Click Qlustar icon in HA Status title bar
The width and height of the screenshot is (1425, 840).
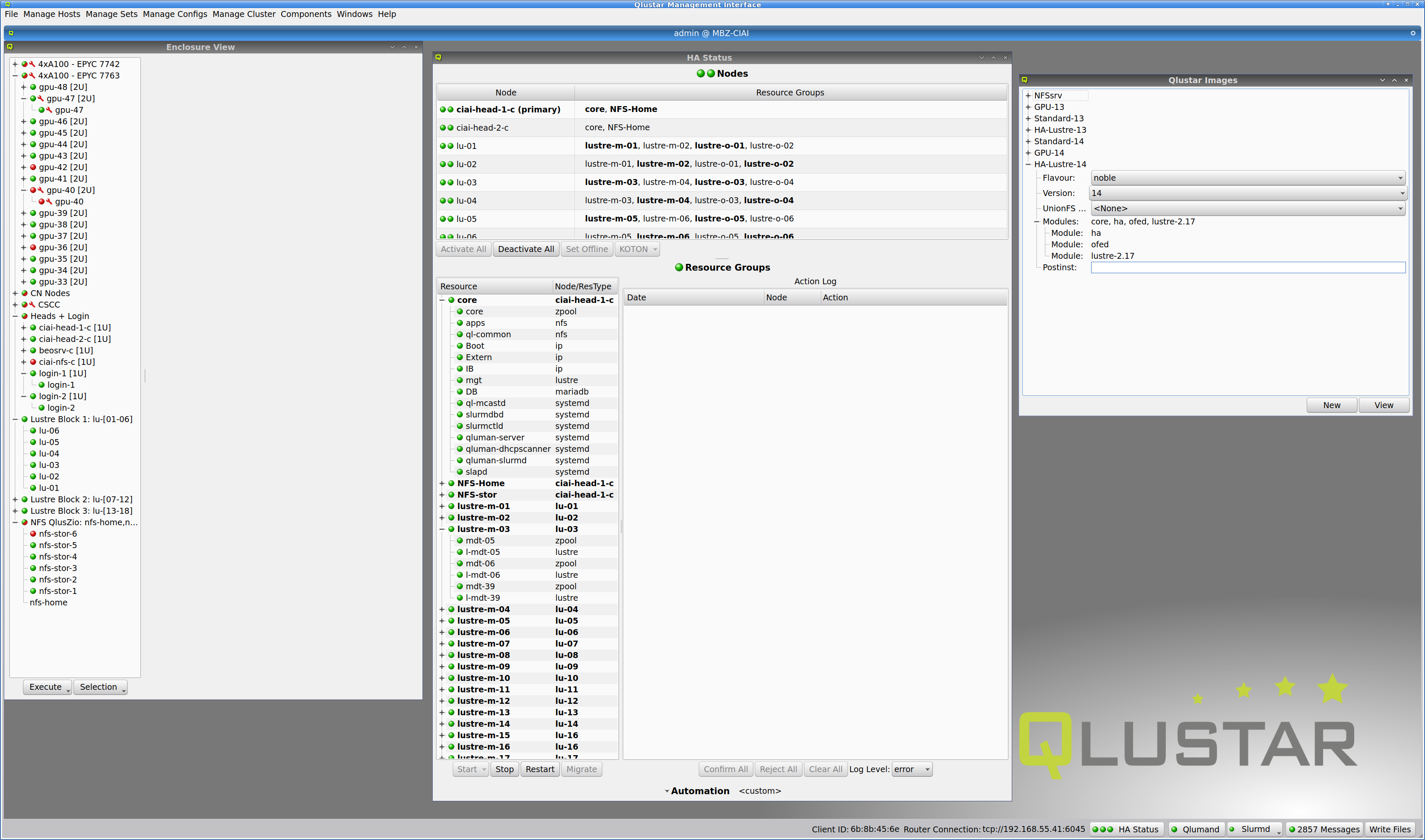(x=438, y=58)
